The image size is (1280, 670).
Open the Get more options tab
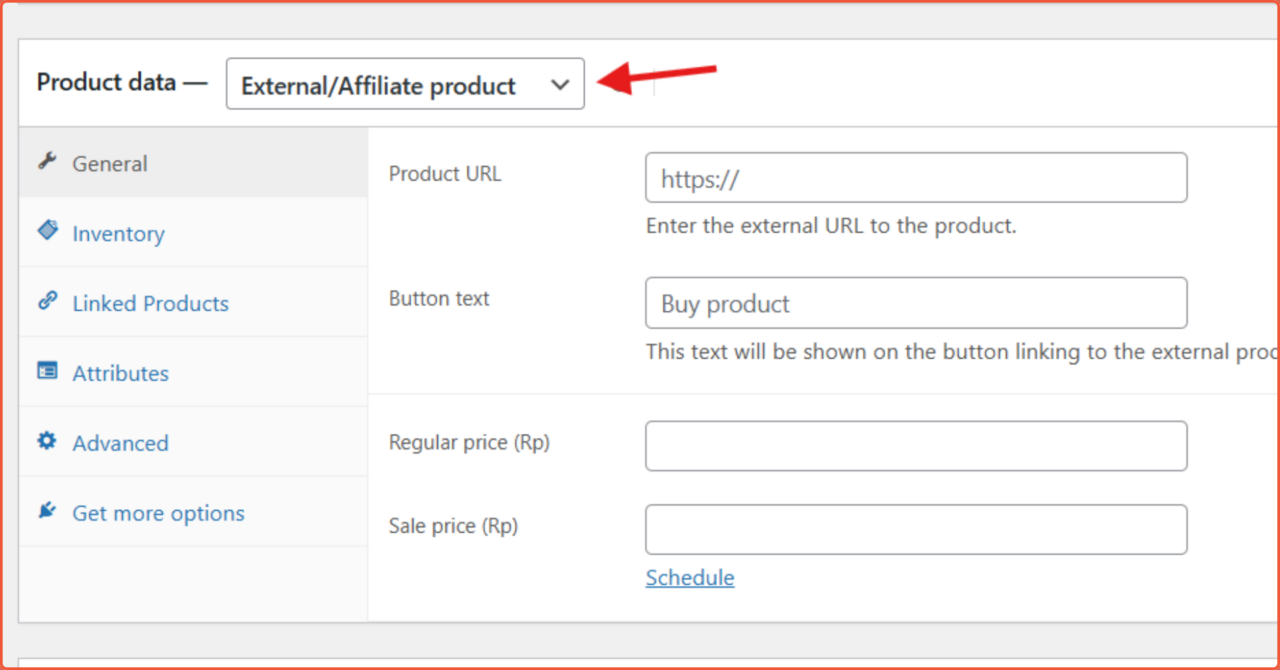point(158,513)
